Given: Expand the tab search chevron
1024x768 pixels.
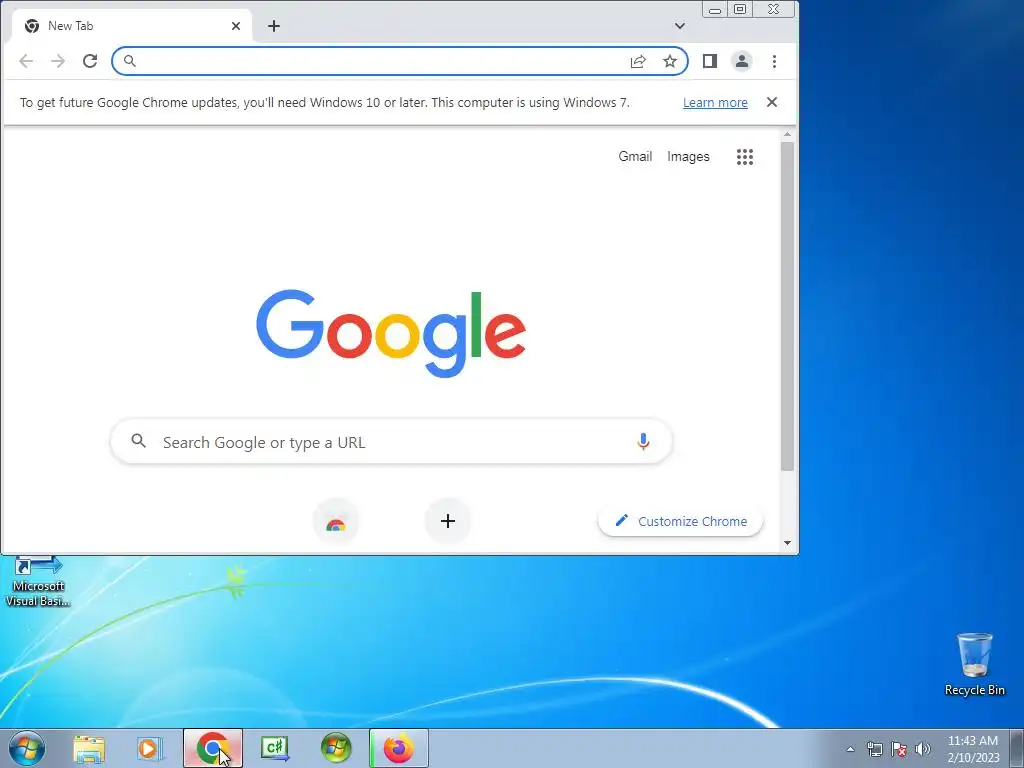Looking at the screenshot, I should (x=680, y=26).
